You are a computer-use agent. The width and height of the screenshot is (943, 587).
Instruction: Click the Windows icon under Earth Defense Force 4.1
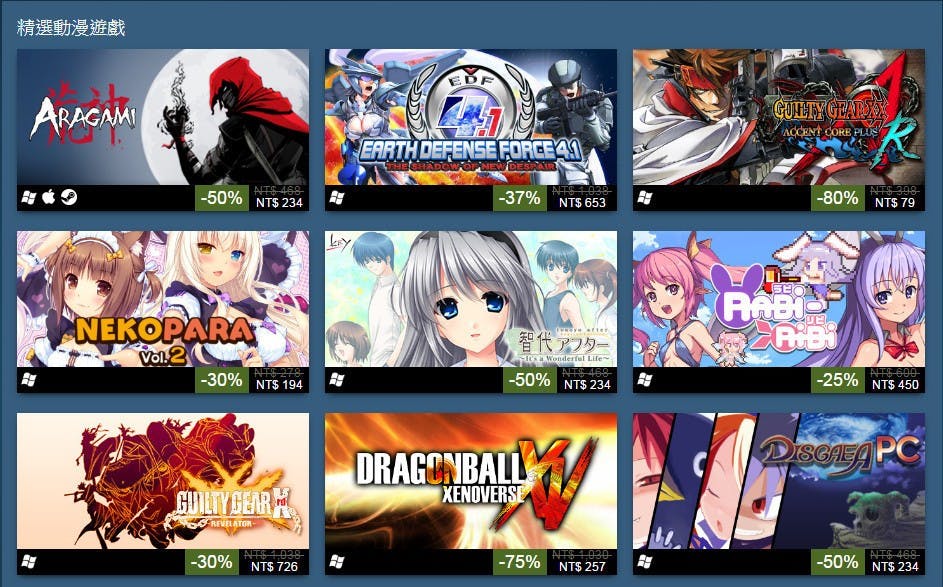coord(337,197)
